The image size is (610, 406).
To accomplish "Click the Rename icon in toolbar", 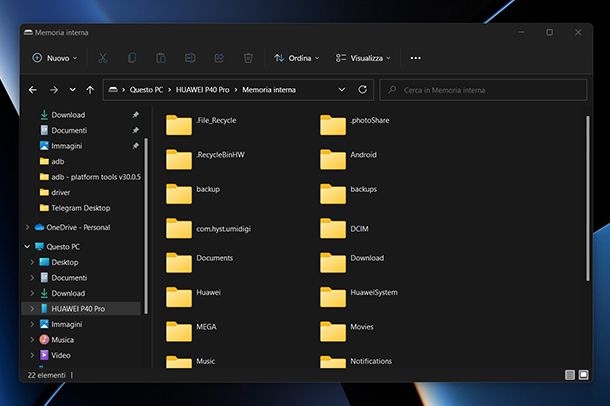I will 190,58.
